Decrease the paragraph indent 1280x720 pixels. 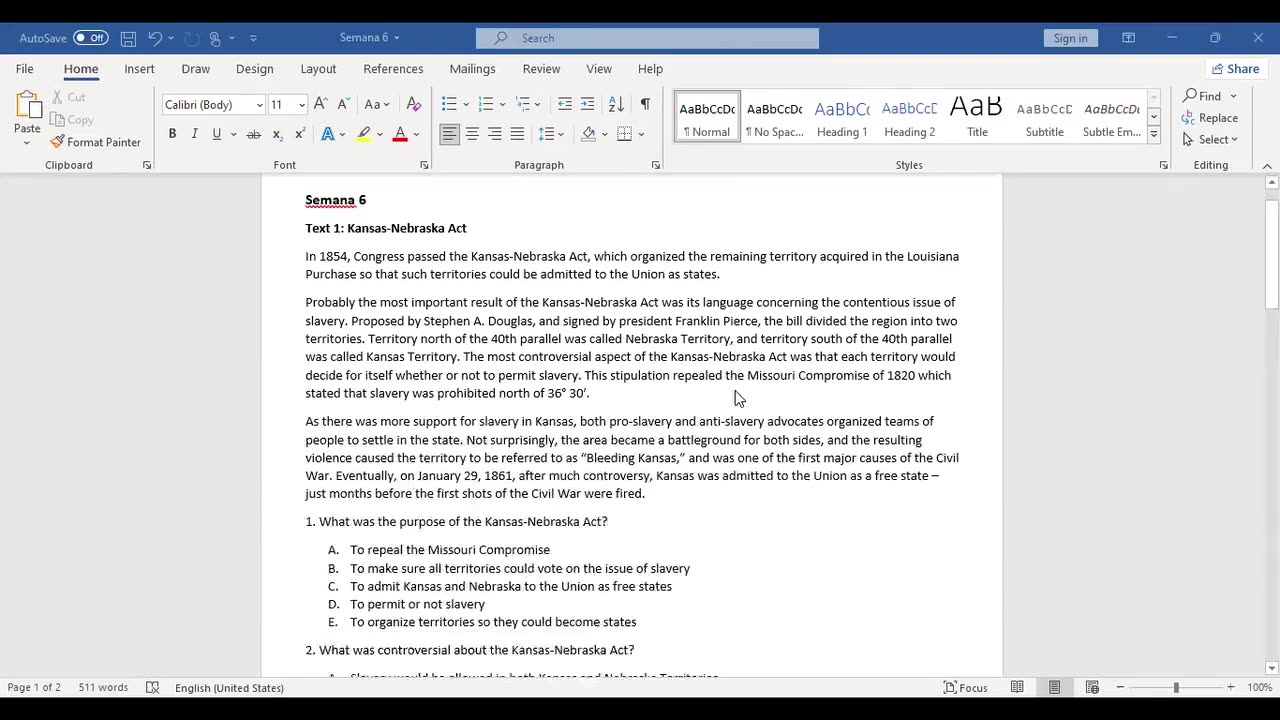point(565,104)
